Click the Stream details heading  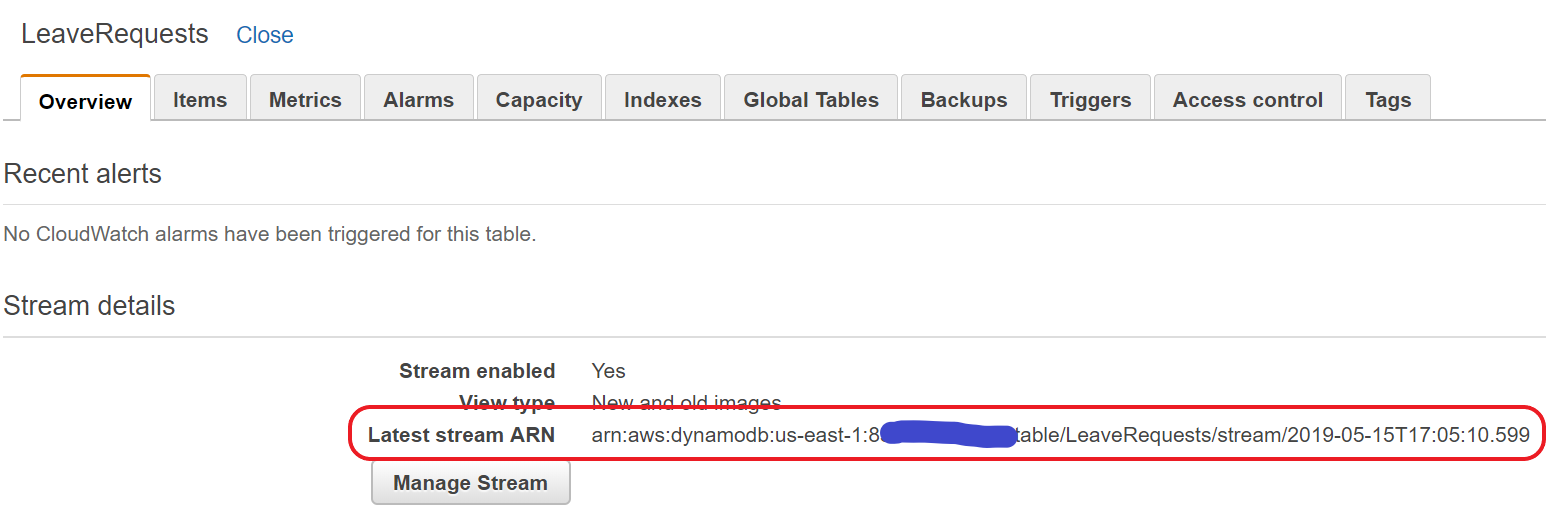pyautogui.click(x=89, y=306)
